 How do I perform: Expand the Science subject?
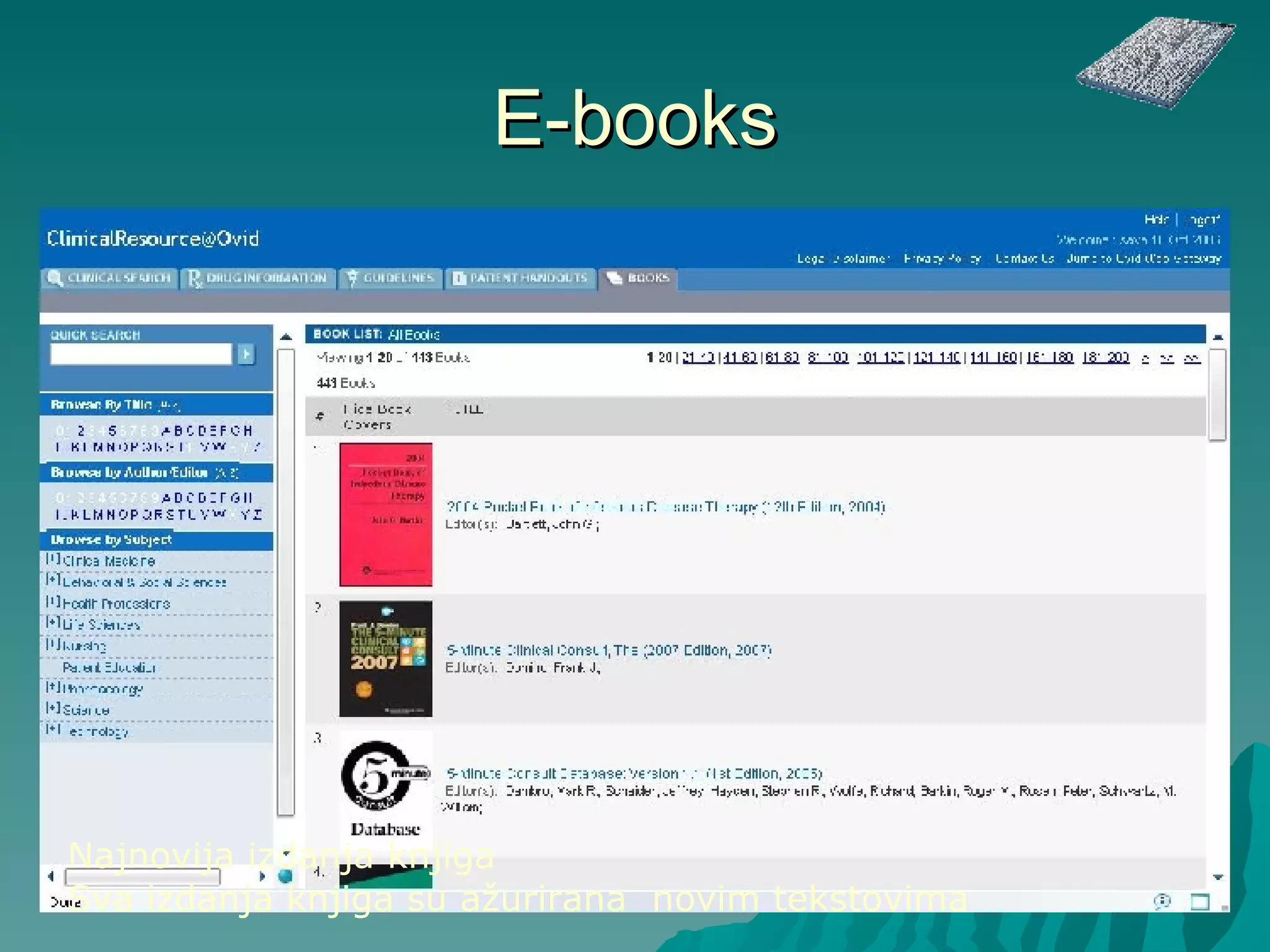coord(53,708)
